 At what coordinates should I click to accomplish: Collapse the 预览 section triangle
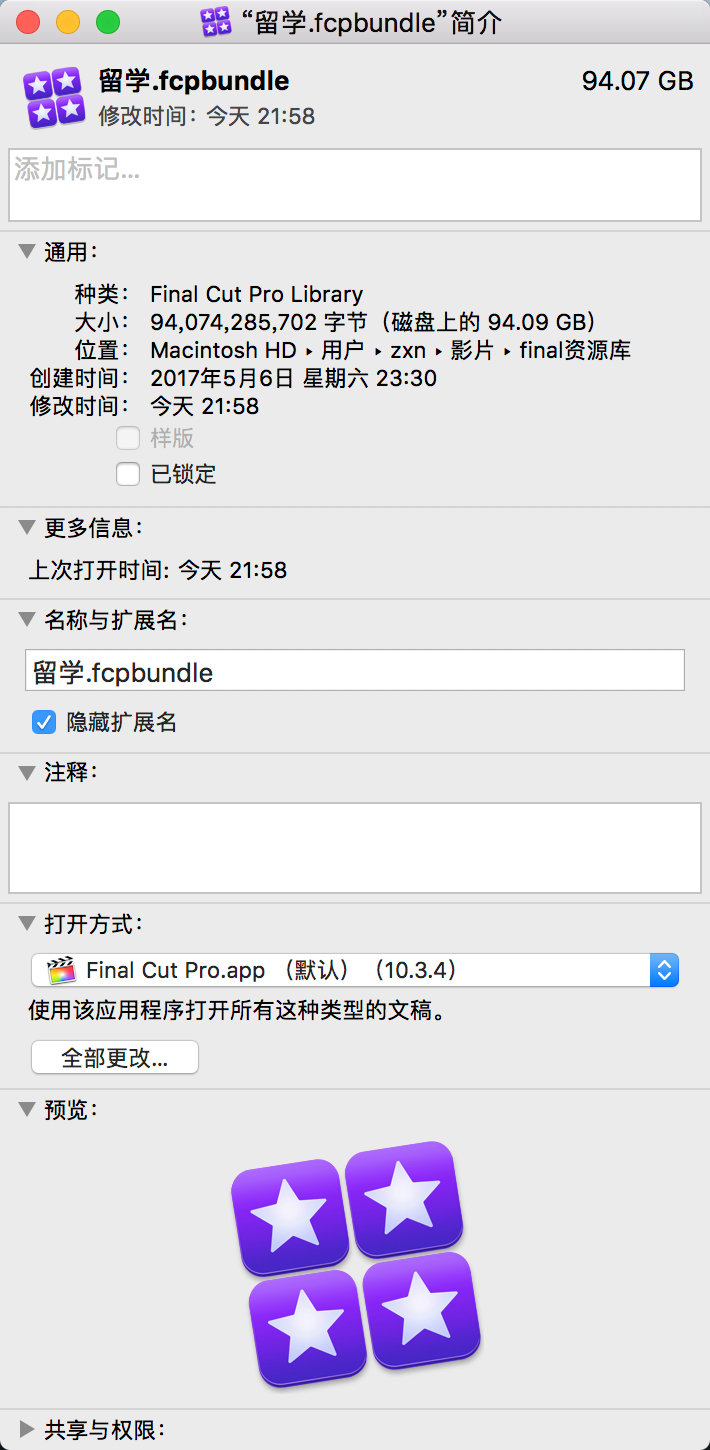(27, 1109)
